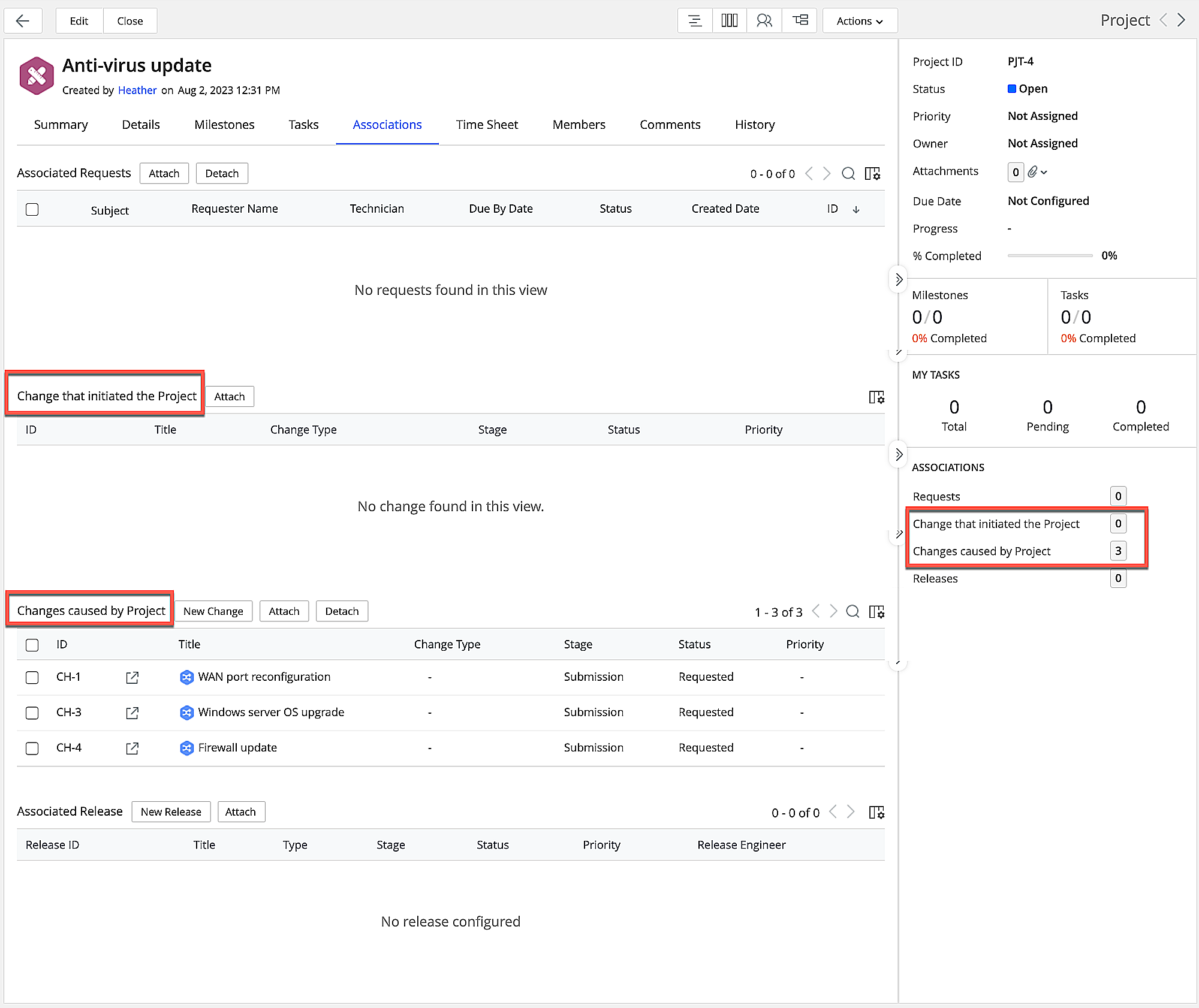Click the % Completed progress bar
1199x1008 pixels.
[1050, 256]
